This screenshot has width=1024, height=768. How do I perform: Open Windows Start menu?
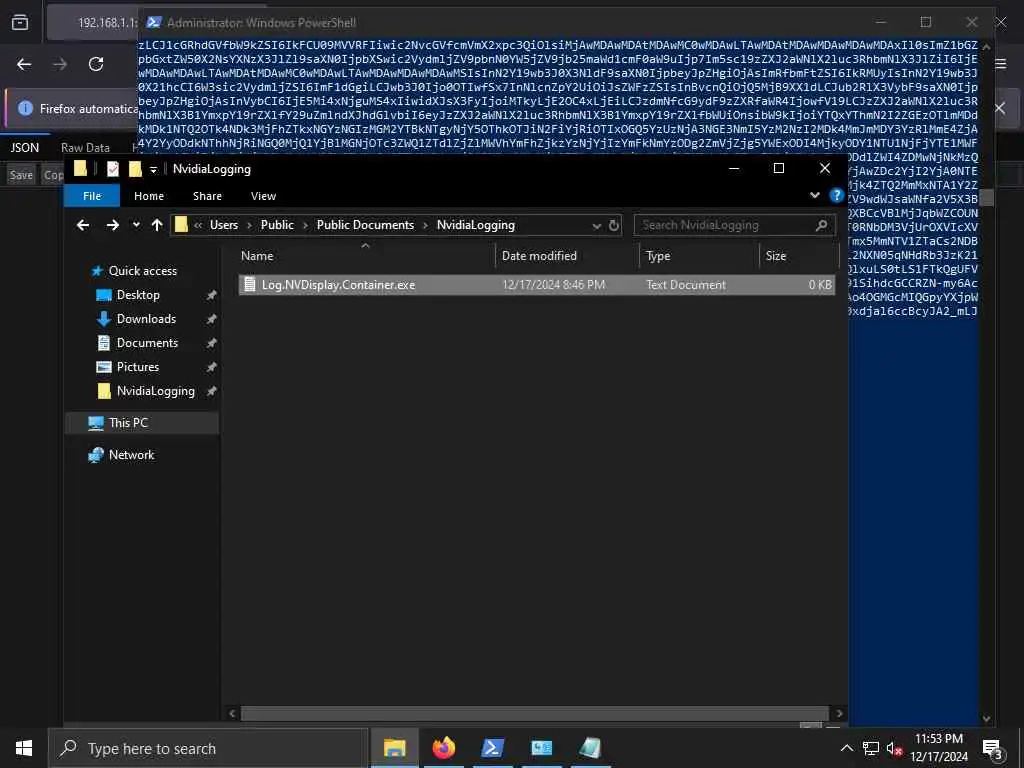[x=24, y=748]
